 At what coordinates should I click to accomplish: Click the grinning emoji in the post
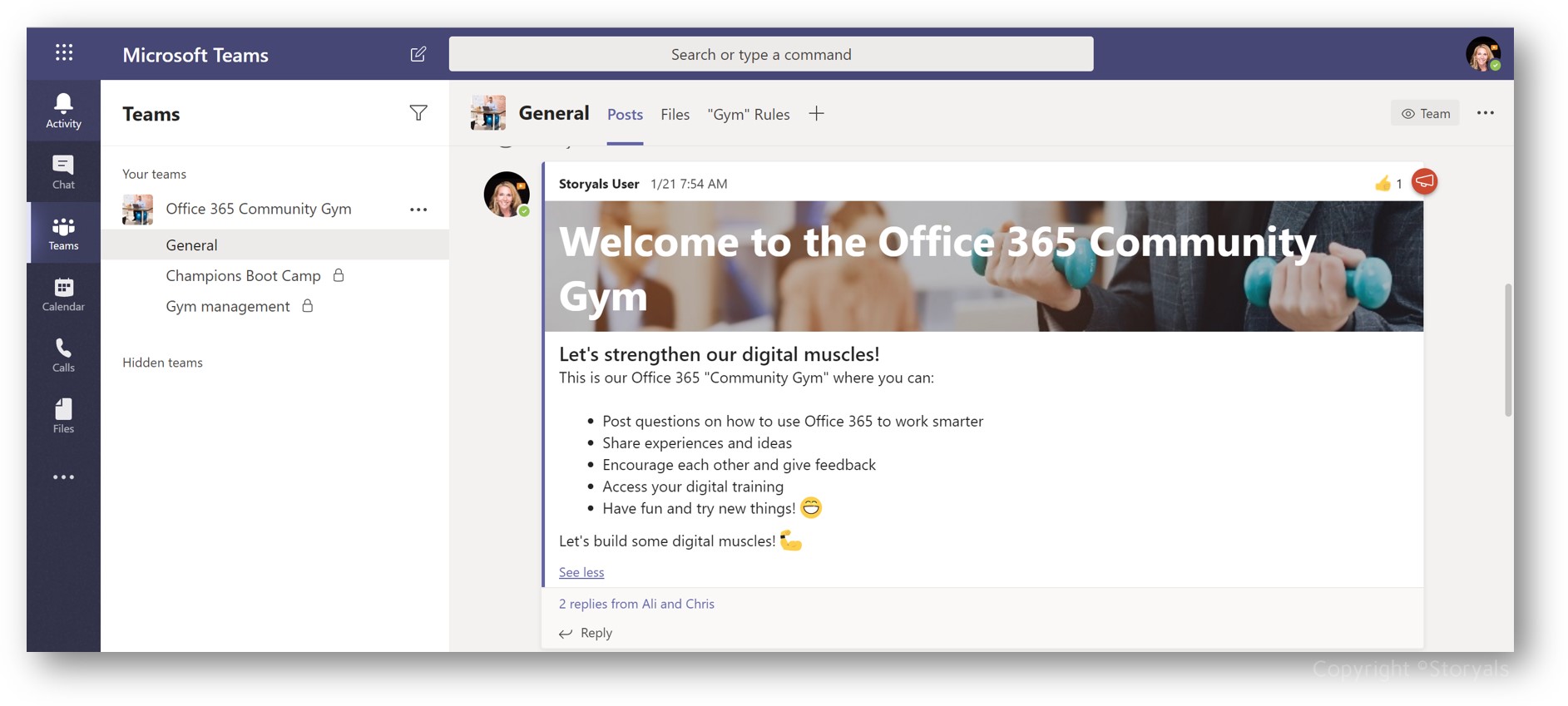(810, 507)
